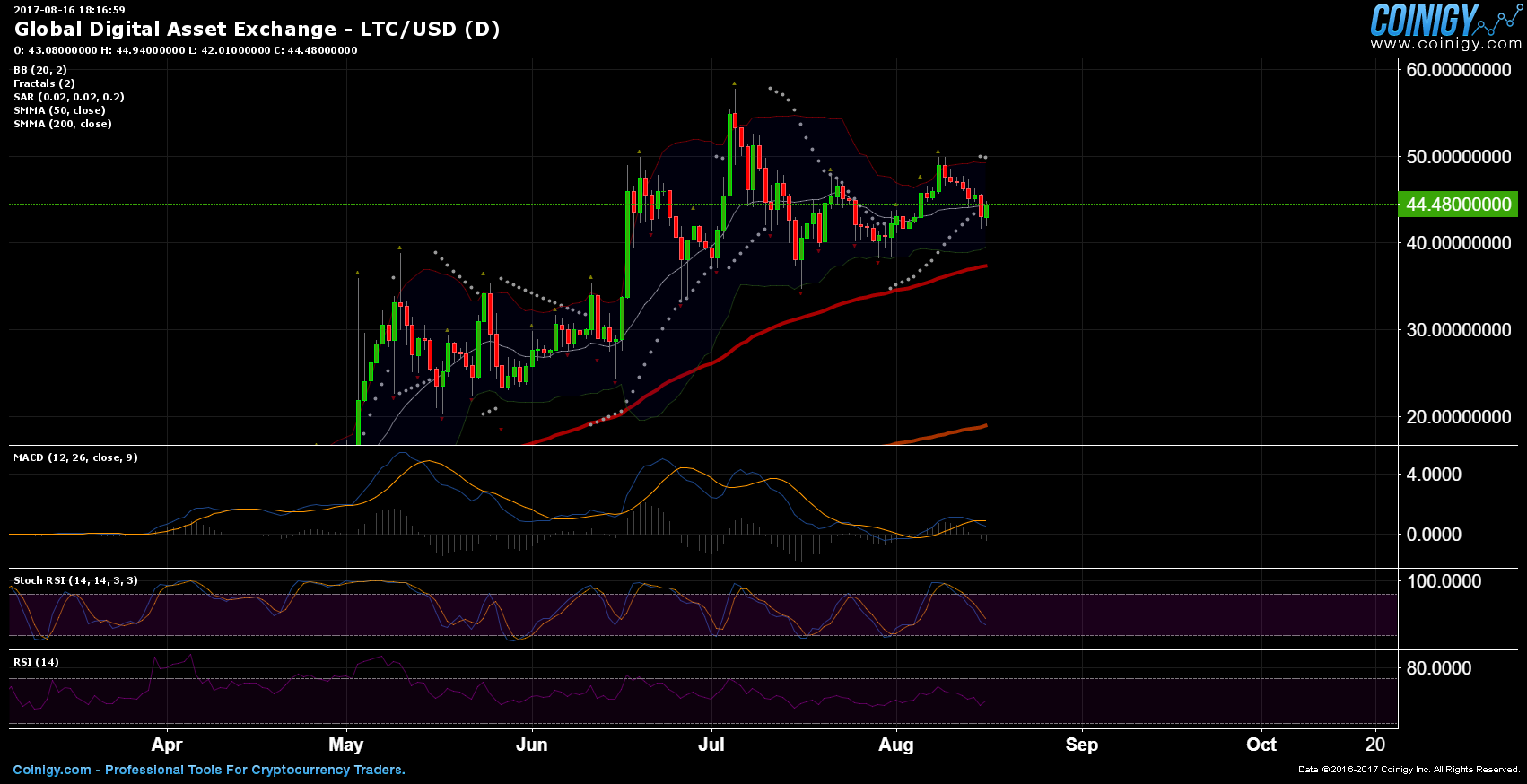Click the 50.00000000 price axis label
The image size is (1527, 784).
point(1459,157)
